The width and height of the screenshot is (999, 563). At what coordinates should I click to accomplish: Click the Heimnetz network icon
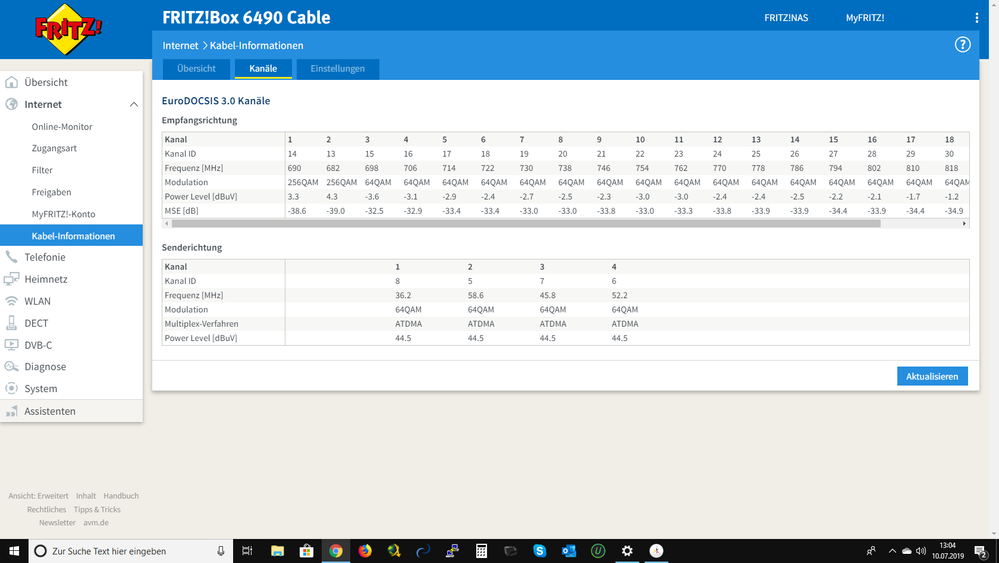click(x=11, y=279)
